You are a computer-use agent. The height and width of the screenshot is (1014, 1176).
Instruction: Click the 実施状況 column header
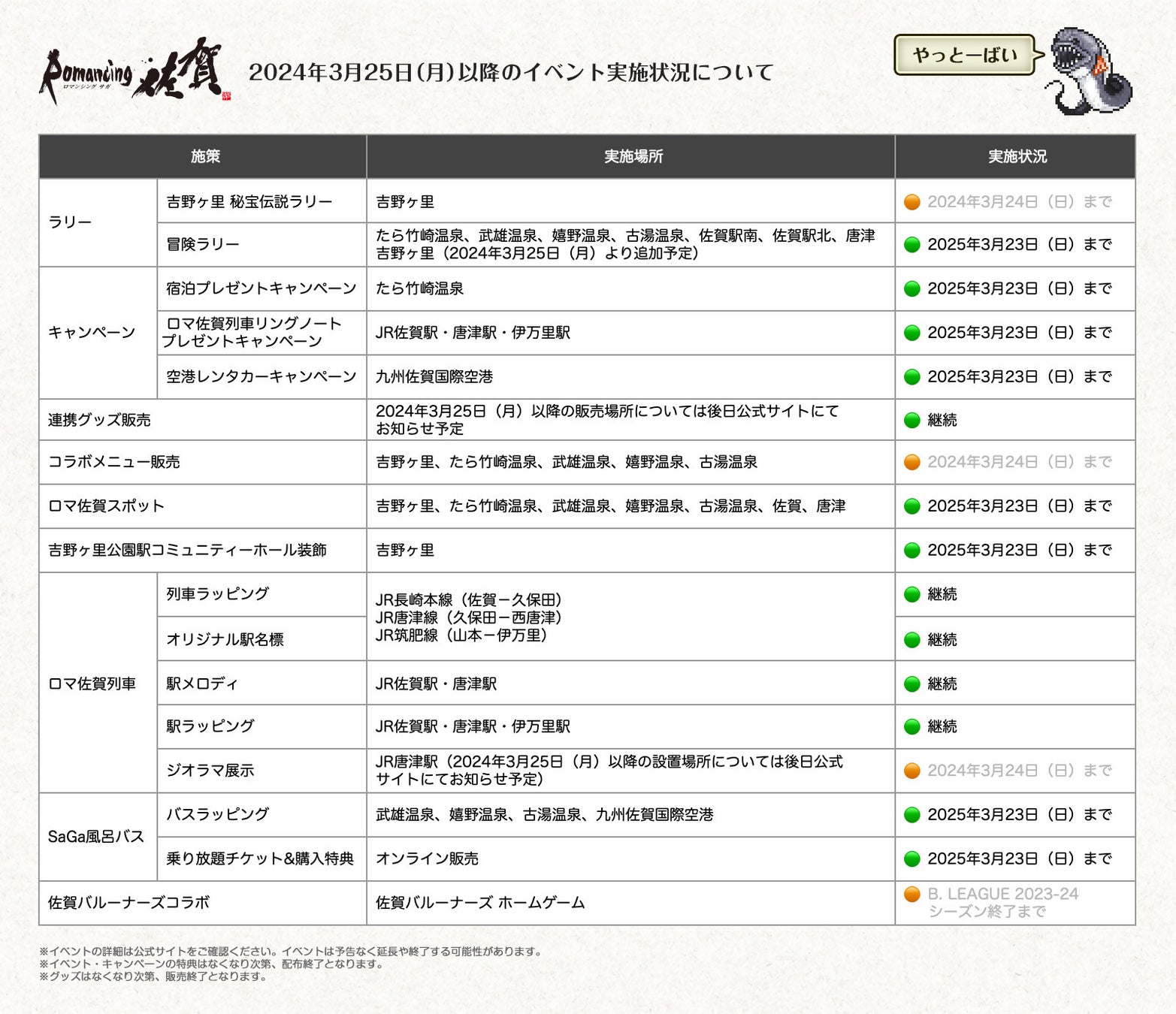1015,156
